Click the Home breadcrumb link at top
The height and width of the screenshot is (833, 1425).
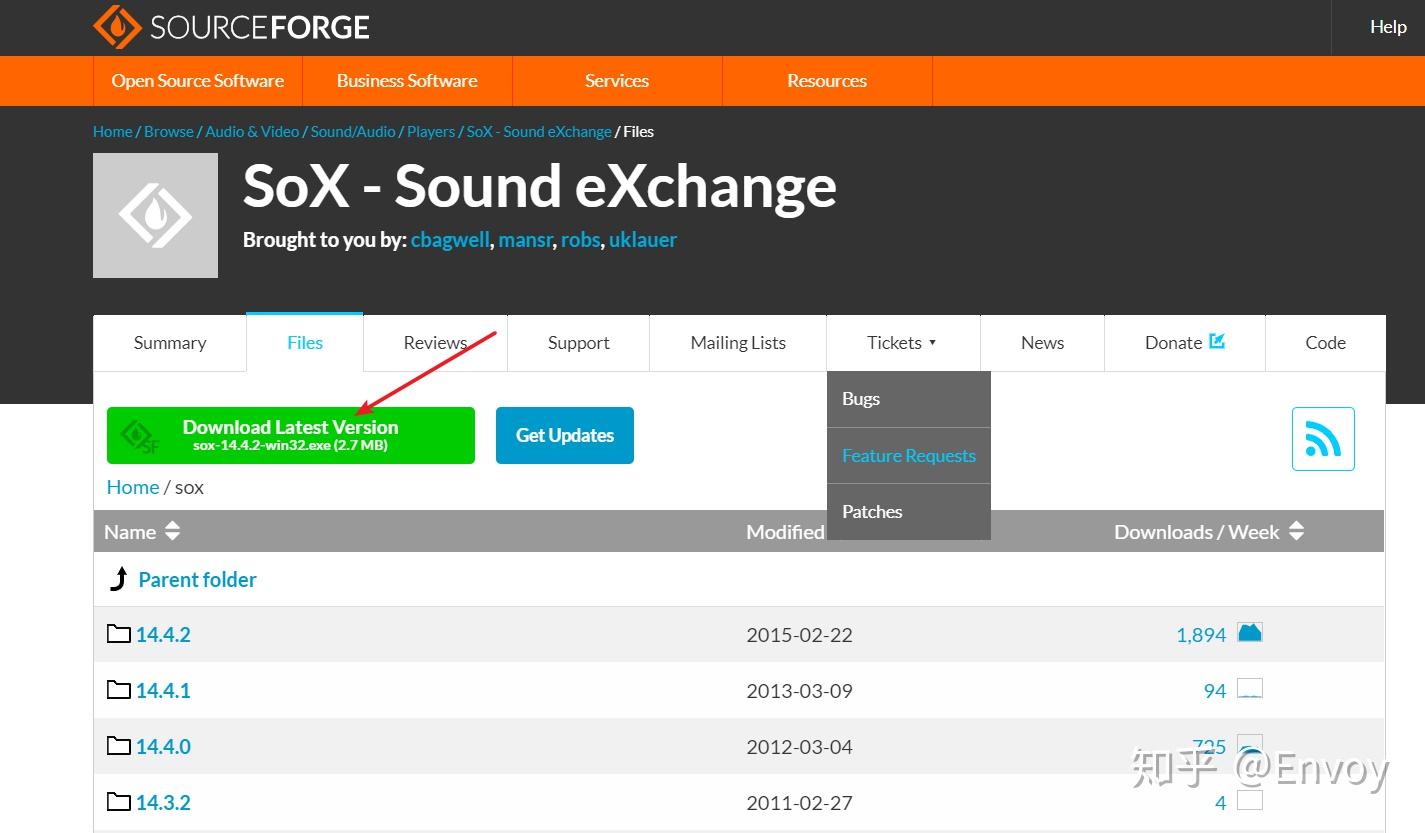[113, 132]
